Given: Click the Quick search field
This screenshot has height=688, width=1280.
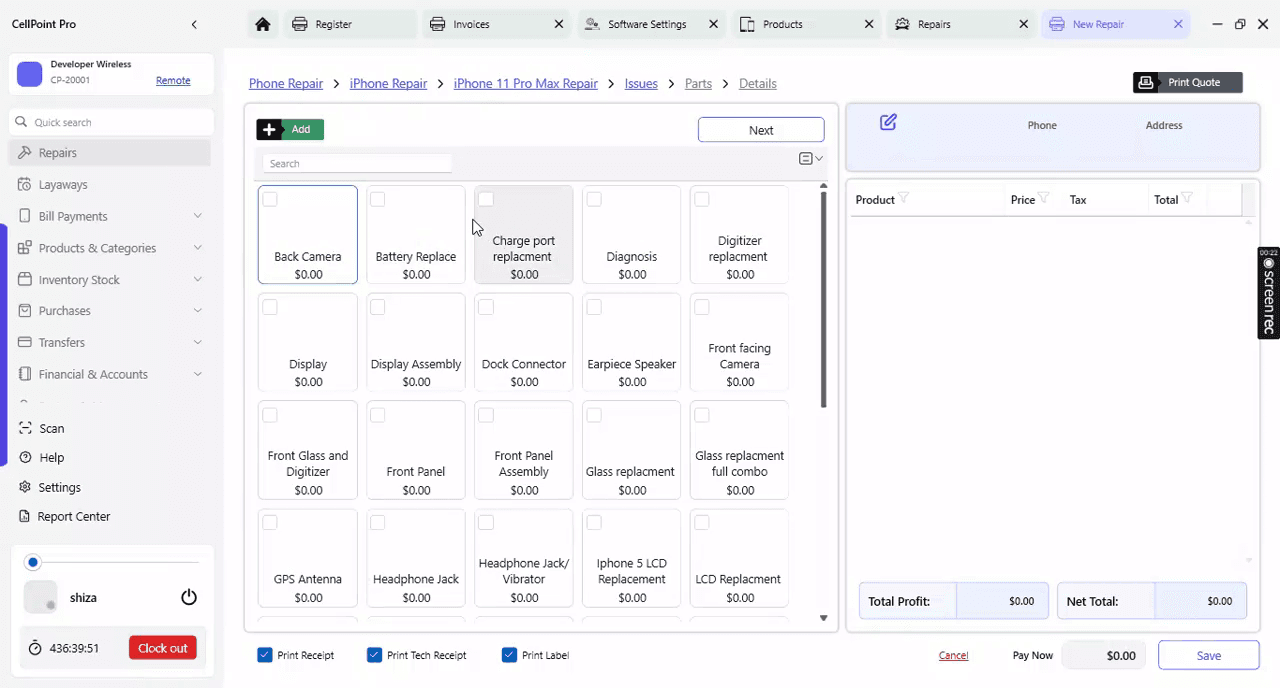Looking at the screenshot, I should click(x=111, y=122).
